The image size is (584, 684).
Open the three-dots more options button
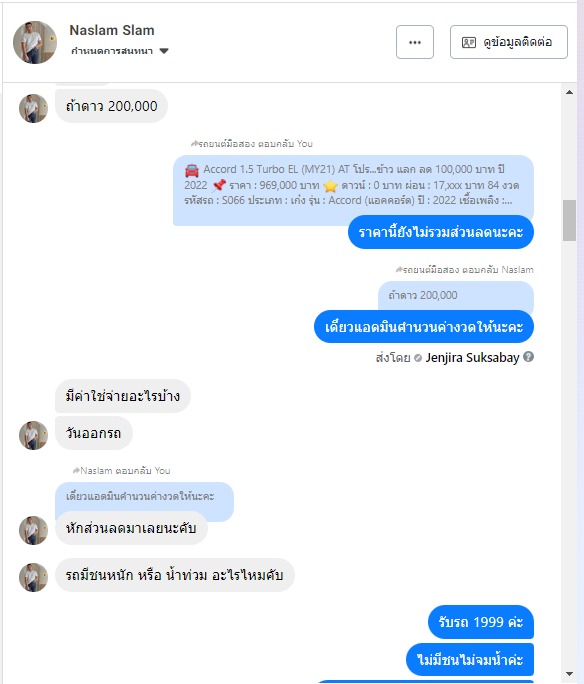414,42
